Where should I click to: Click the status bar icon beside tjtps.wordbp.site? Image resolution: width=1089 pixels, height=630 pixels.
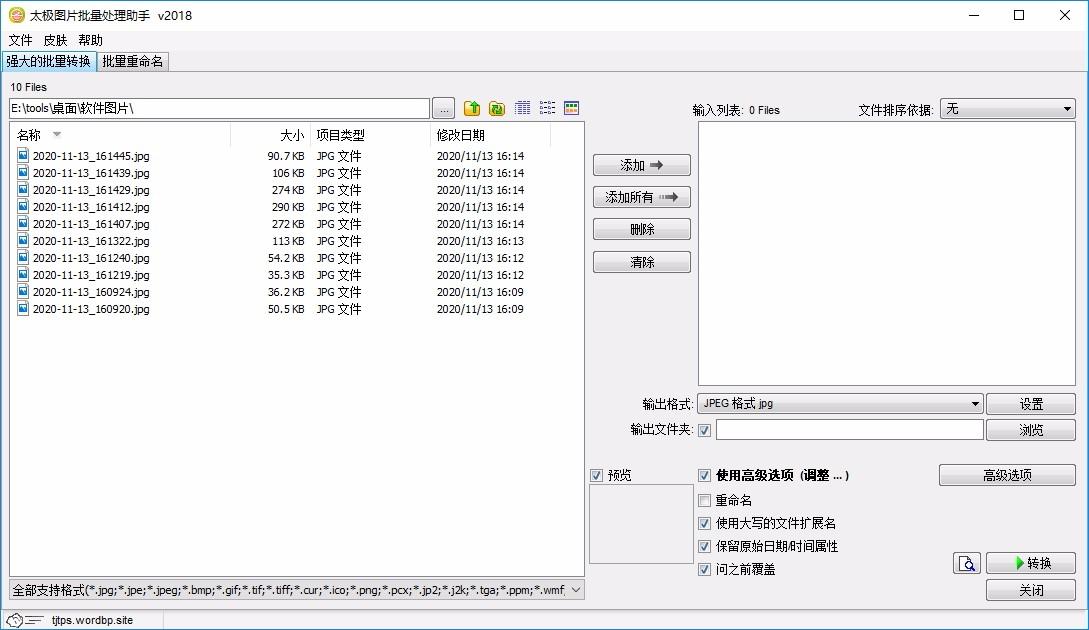click(25, 620)
